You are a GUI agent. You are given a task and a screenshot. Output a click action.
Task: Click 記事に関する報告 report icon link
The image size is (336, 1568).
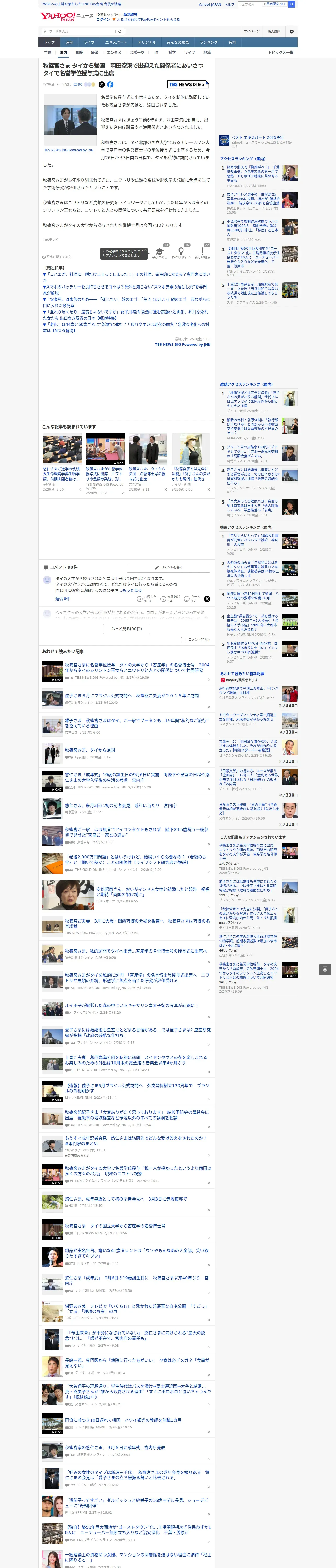tap(57, 257)
